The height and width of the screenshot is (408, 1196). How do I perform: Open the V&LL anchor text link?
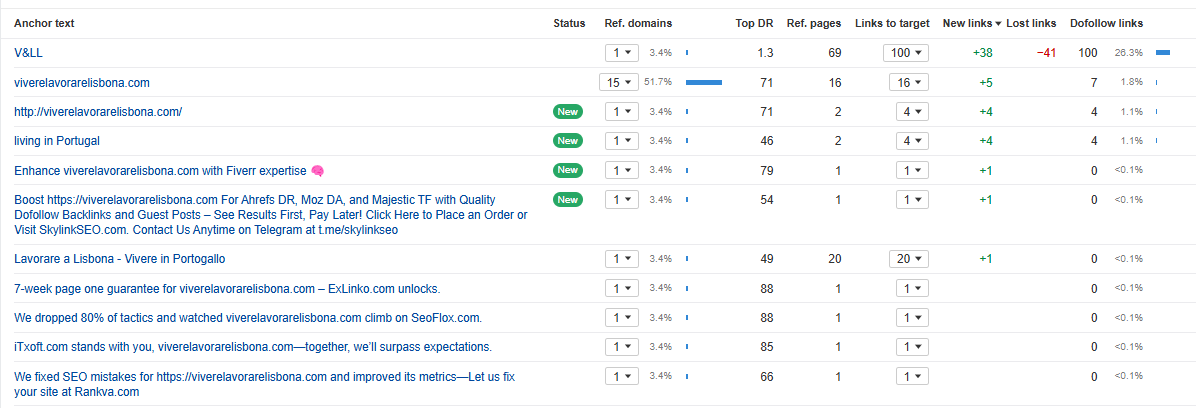(27, 53)
